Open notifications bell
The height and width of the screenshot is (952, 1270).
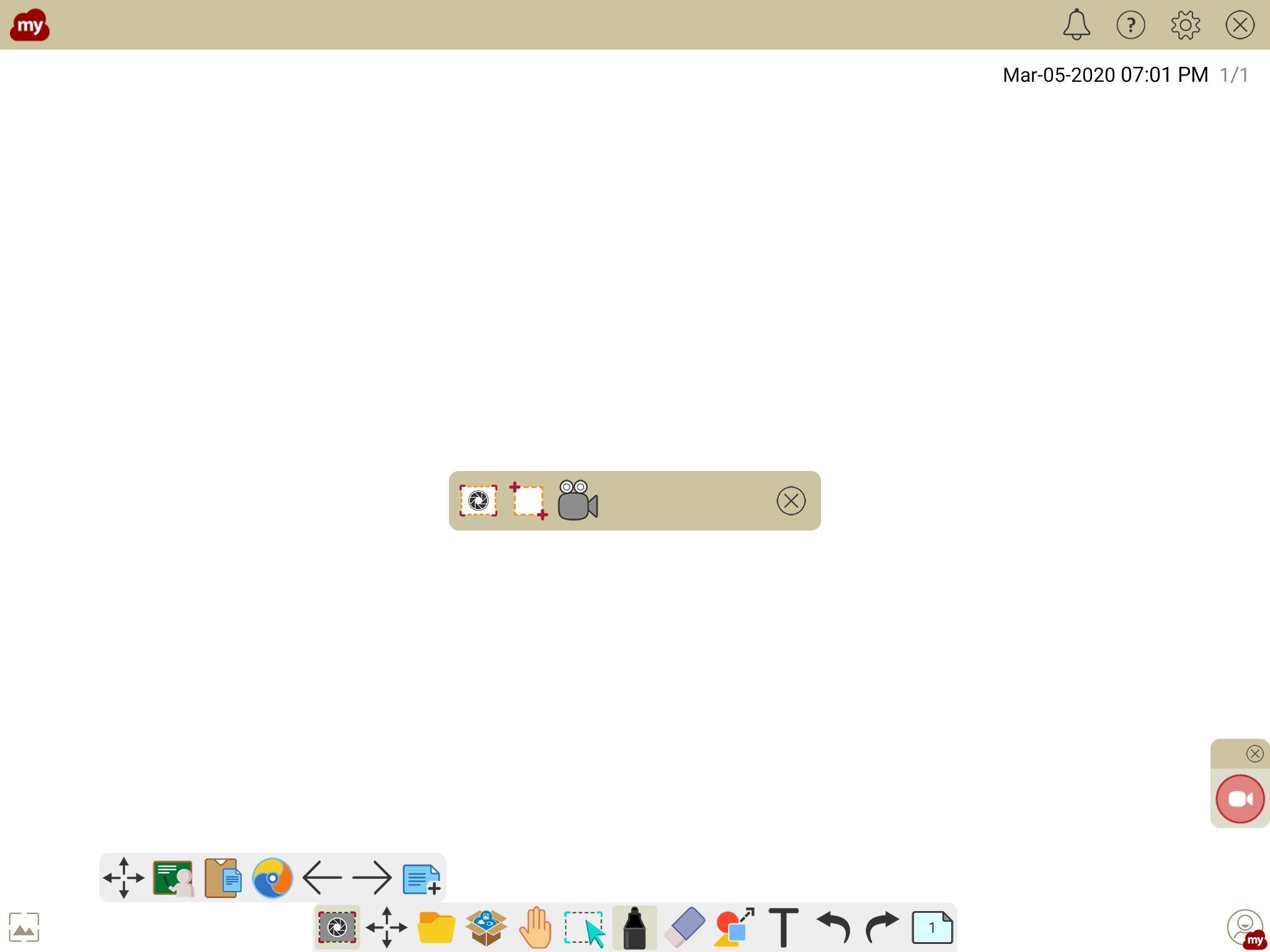tap(1077, 25)
